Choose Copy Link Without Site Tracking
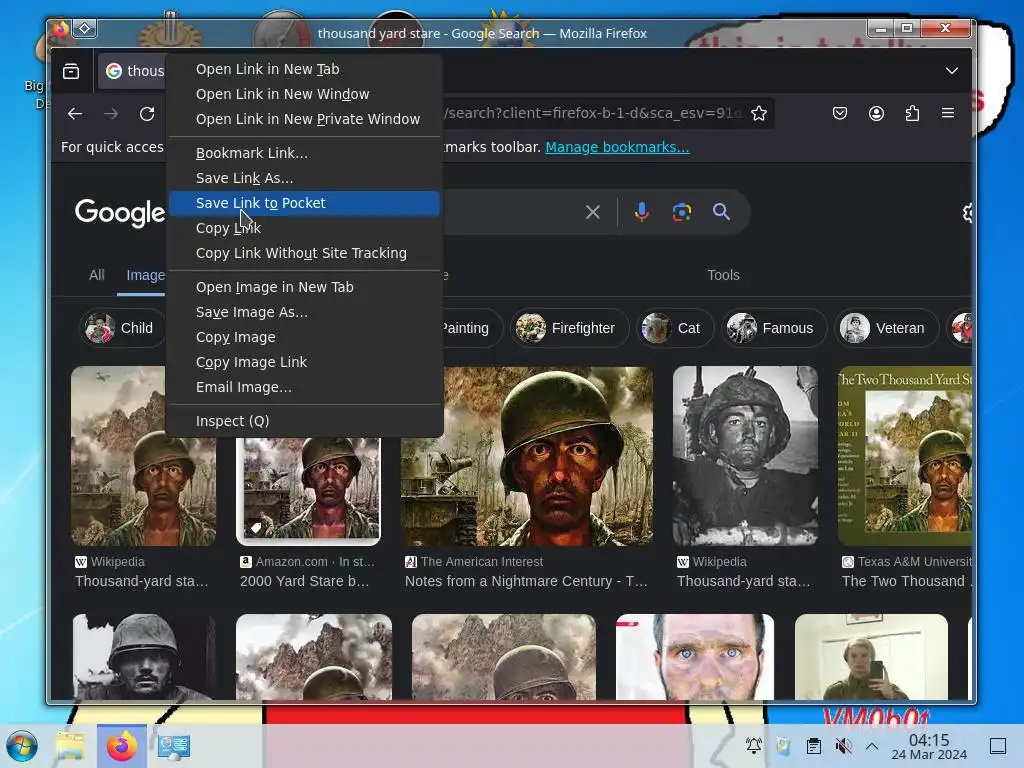This screenshot has height=768, width=1024. click(x=304, y=253)
